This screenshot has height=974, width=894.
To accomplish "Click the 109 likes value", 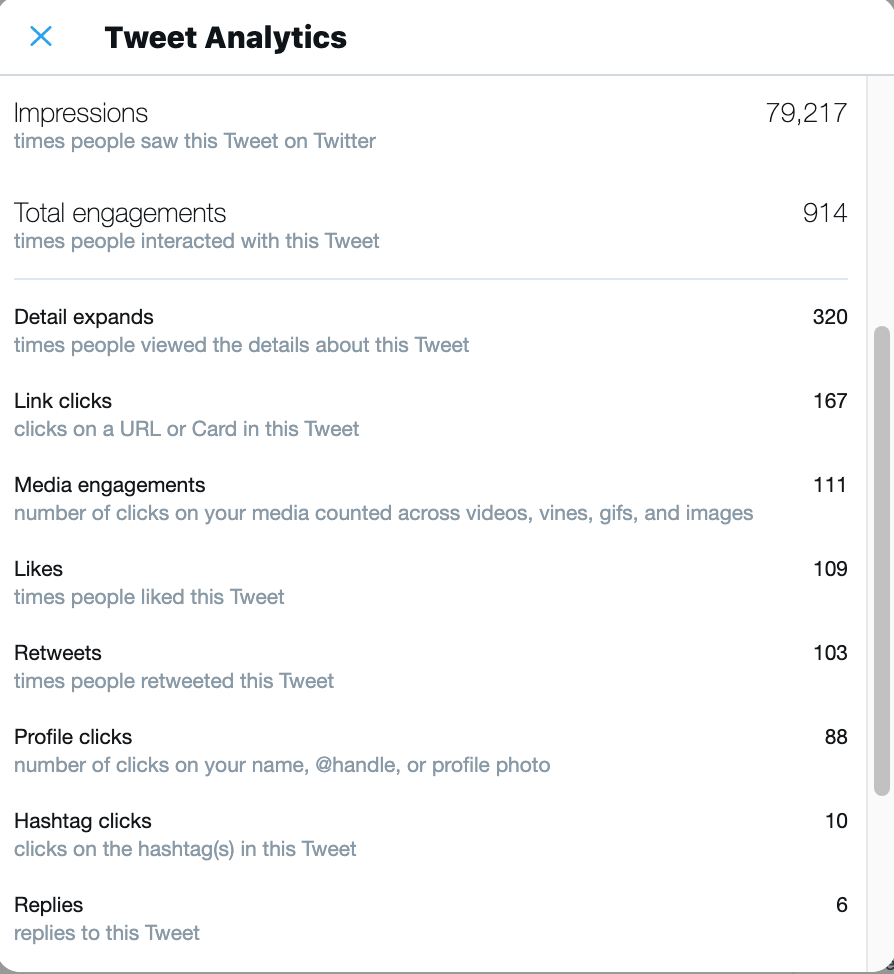I will click(x=830, y=569).
